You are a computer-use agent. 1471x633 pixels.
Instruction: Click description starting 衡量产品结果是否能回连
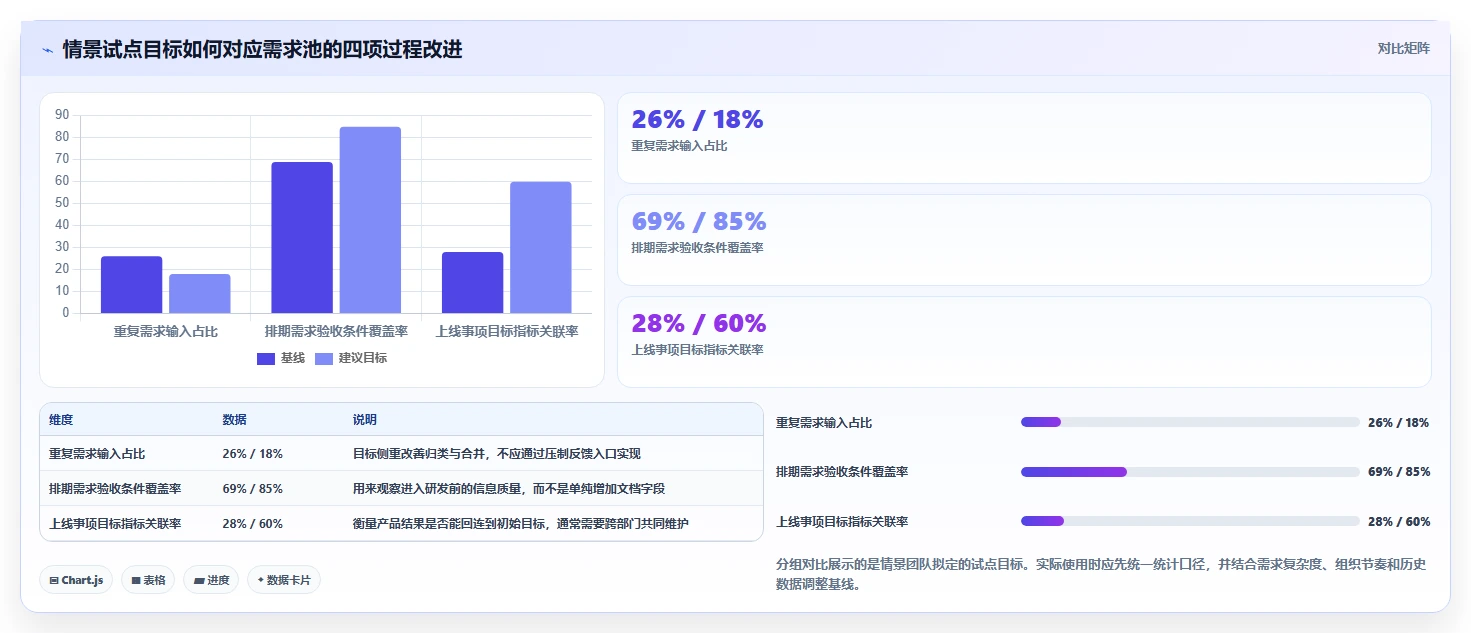[520, 524]
